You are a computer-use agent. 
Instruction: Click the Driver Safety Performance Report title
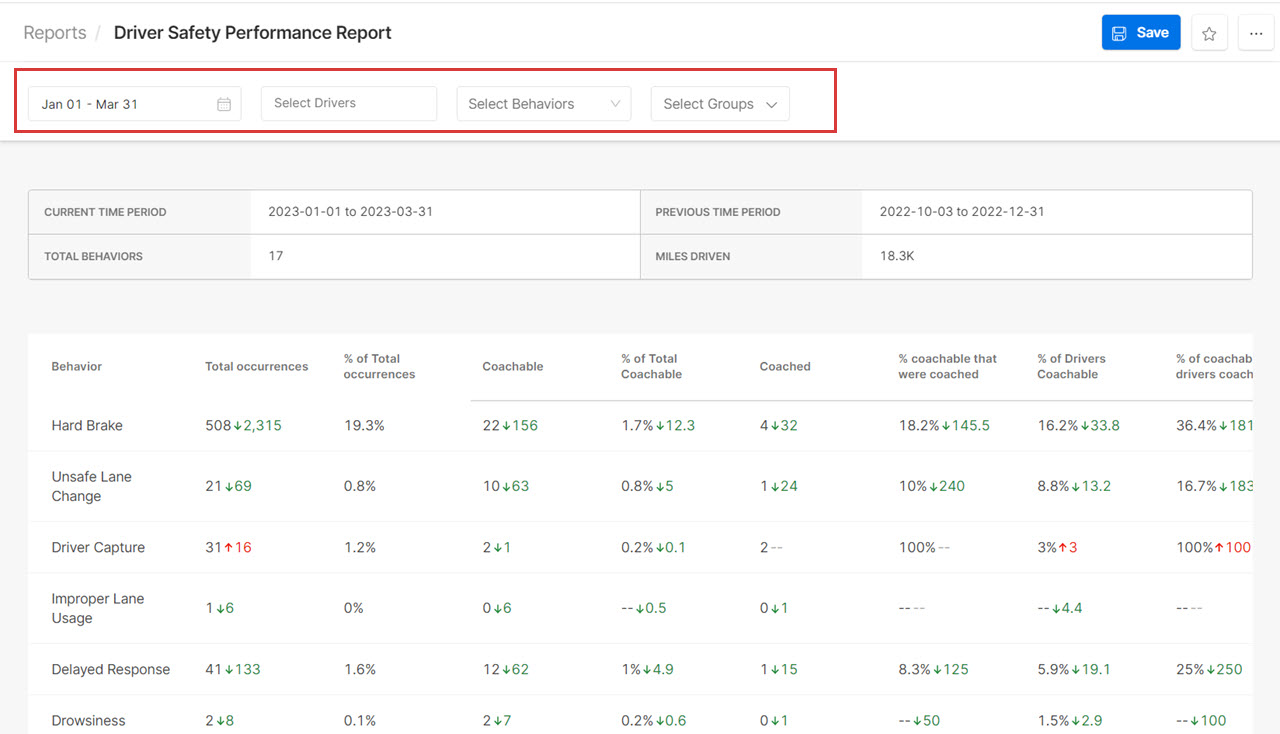252,32
